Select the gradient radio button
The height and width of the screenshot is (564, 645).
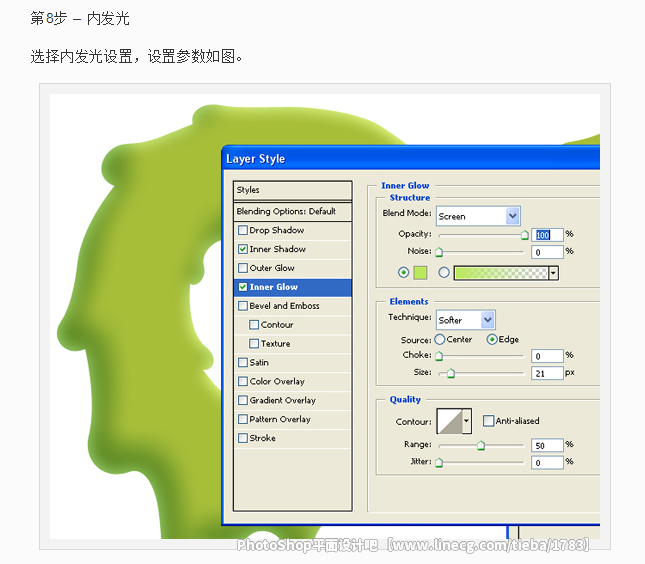[443, 272]
